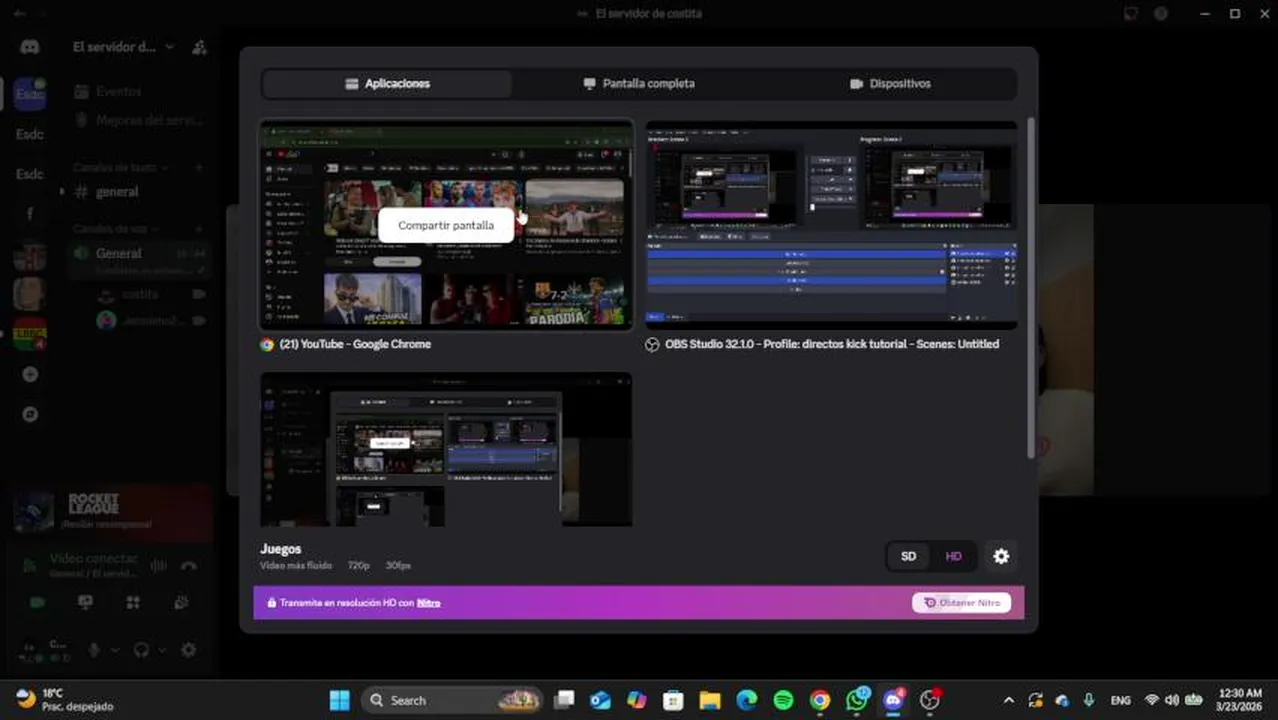This screenshot has width=1278, height=720.
Task: Open the microphone input options arrow
Action: [x=114, y=650]
